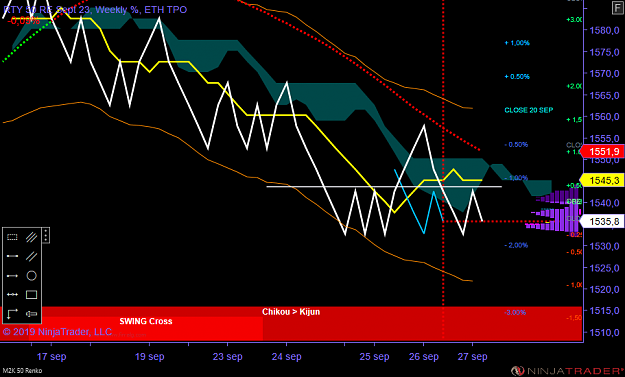Select the ruler measure tool

coord(31,314)
